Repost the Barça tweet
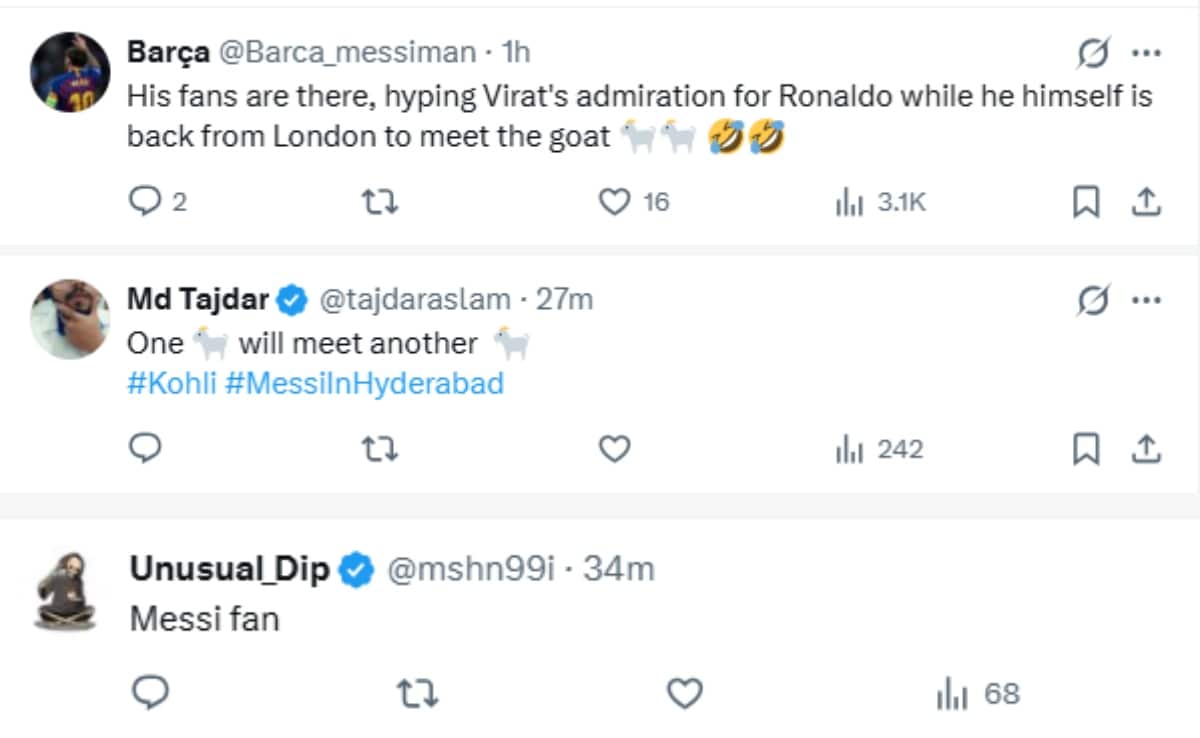The width and height of the screenshot is (1200, 738). click(x=379, y=203)
